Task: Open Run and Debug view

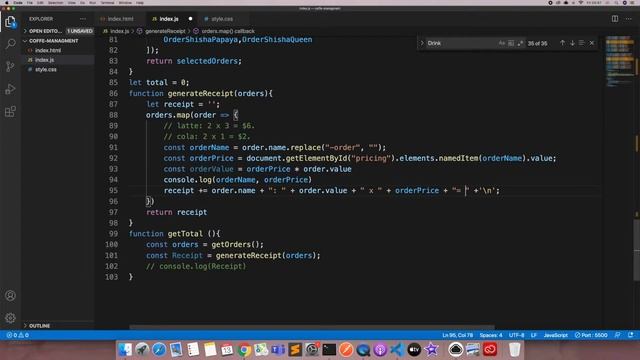Action: [x=11, y=89]
